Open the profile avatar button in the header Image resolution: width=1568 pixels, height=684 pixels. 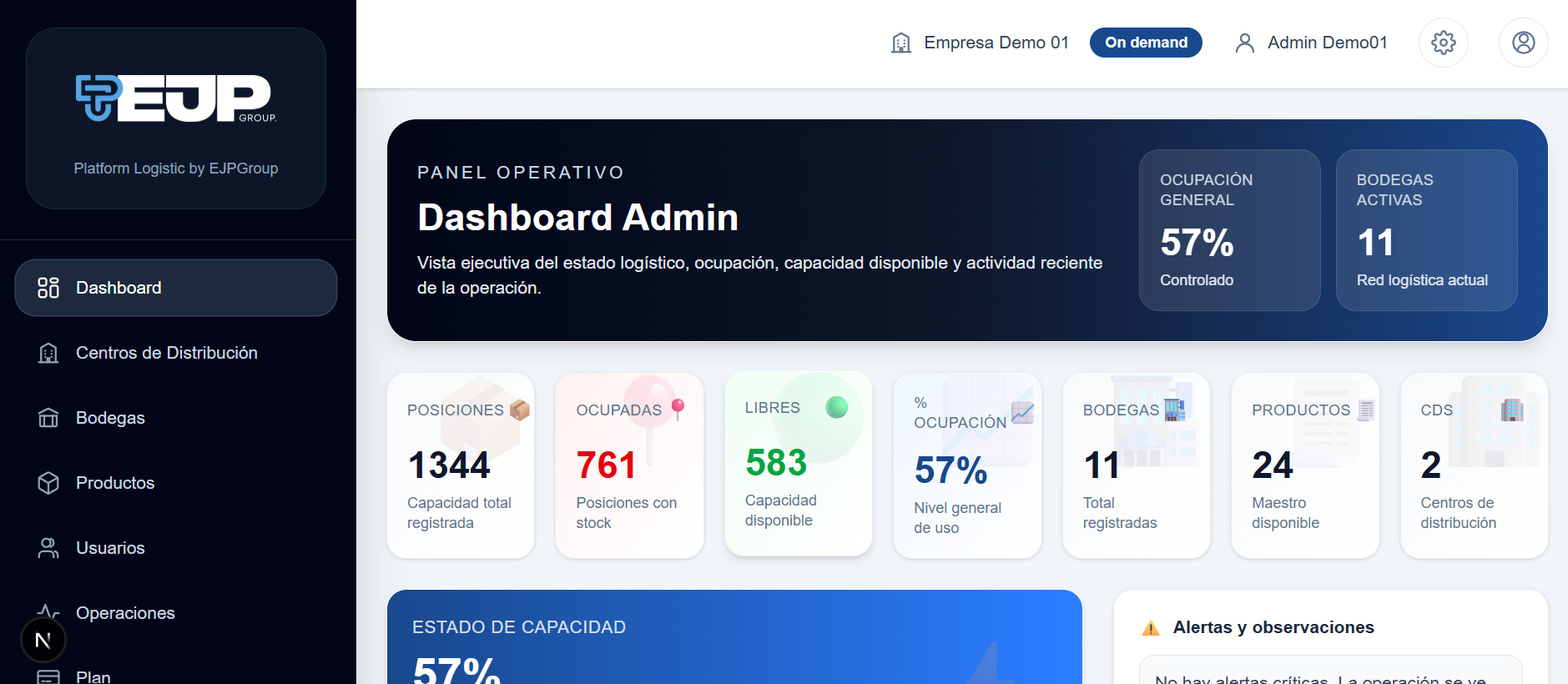click(1524, 43)
